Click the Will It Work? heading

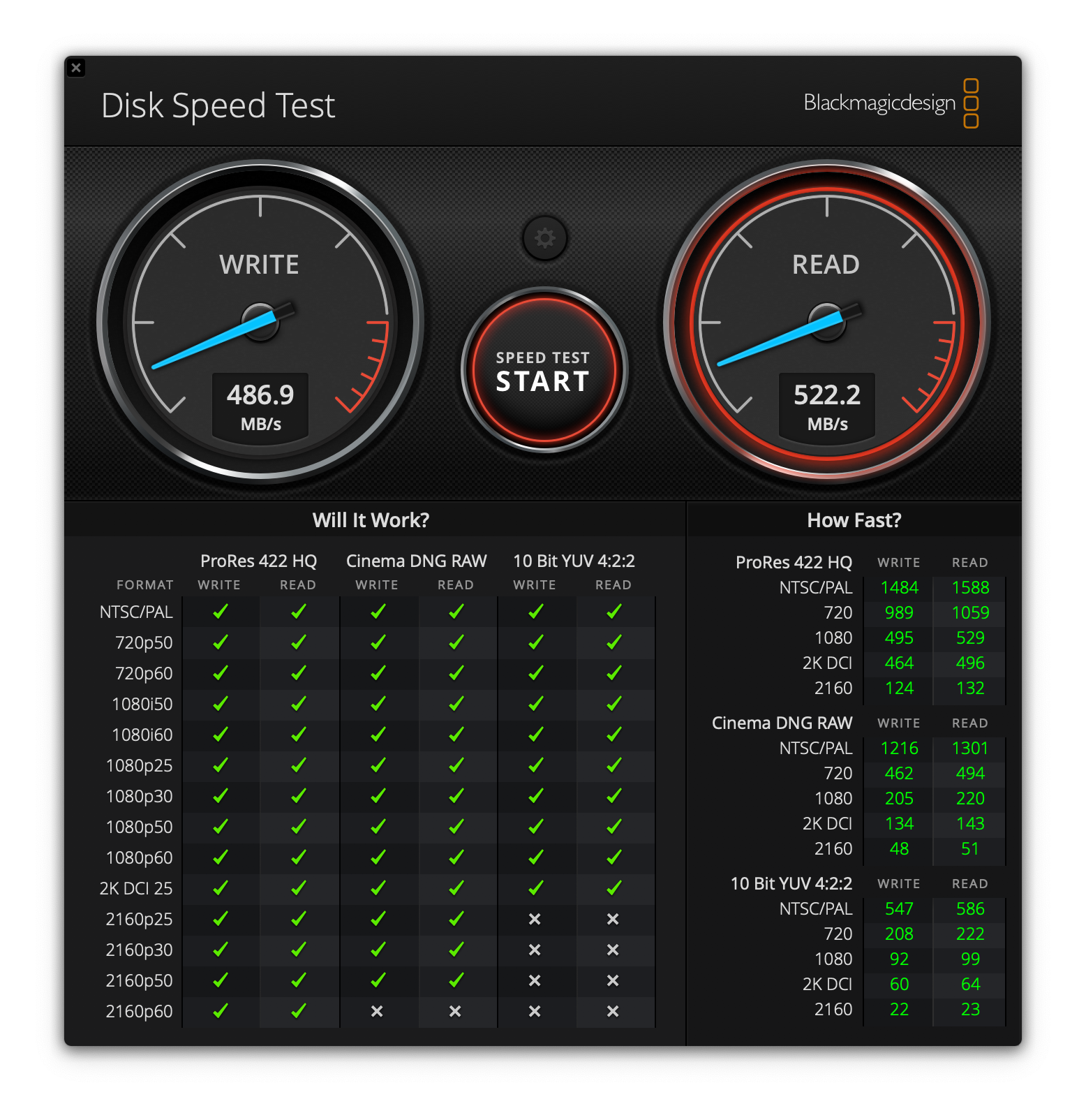[x=371, y=520]
